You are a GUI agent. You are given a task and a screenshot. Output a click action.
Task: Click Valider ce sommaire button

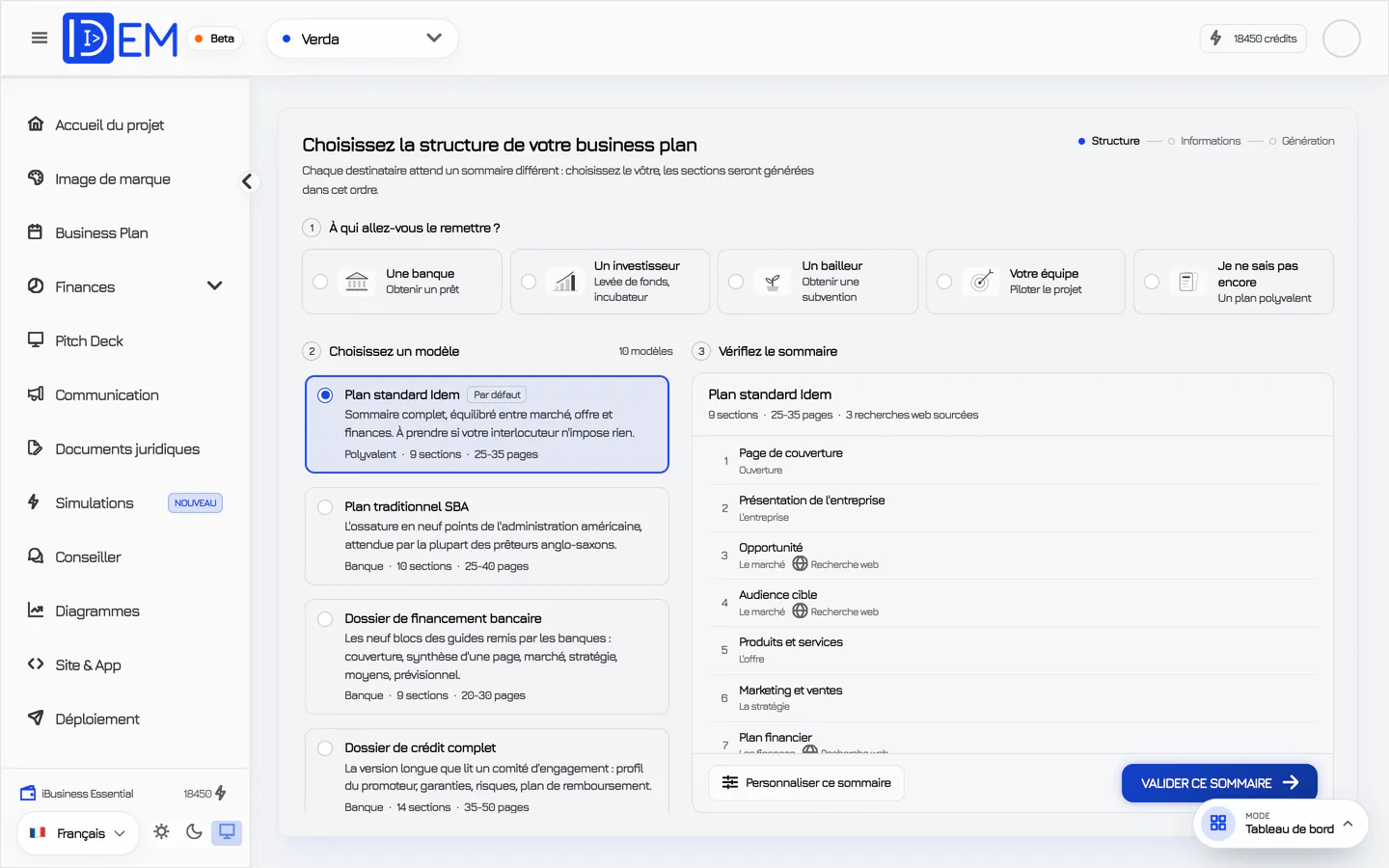[1219, 783]
